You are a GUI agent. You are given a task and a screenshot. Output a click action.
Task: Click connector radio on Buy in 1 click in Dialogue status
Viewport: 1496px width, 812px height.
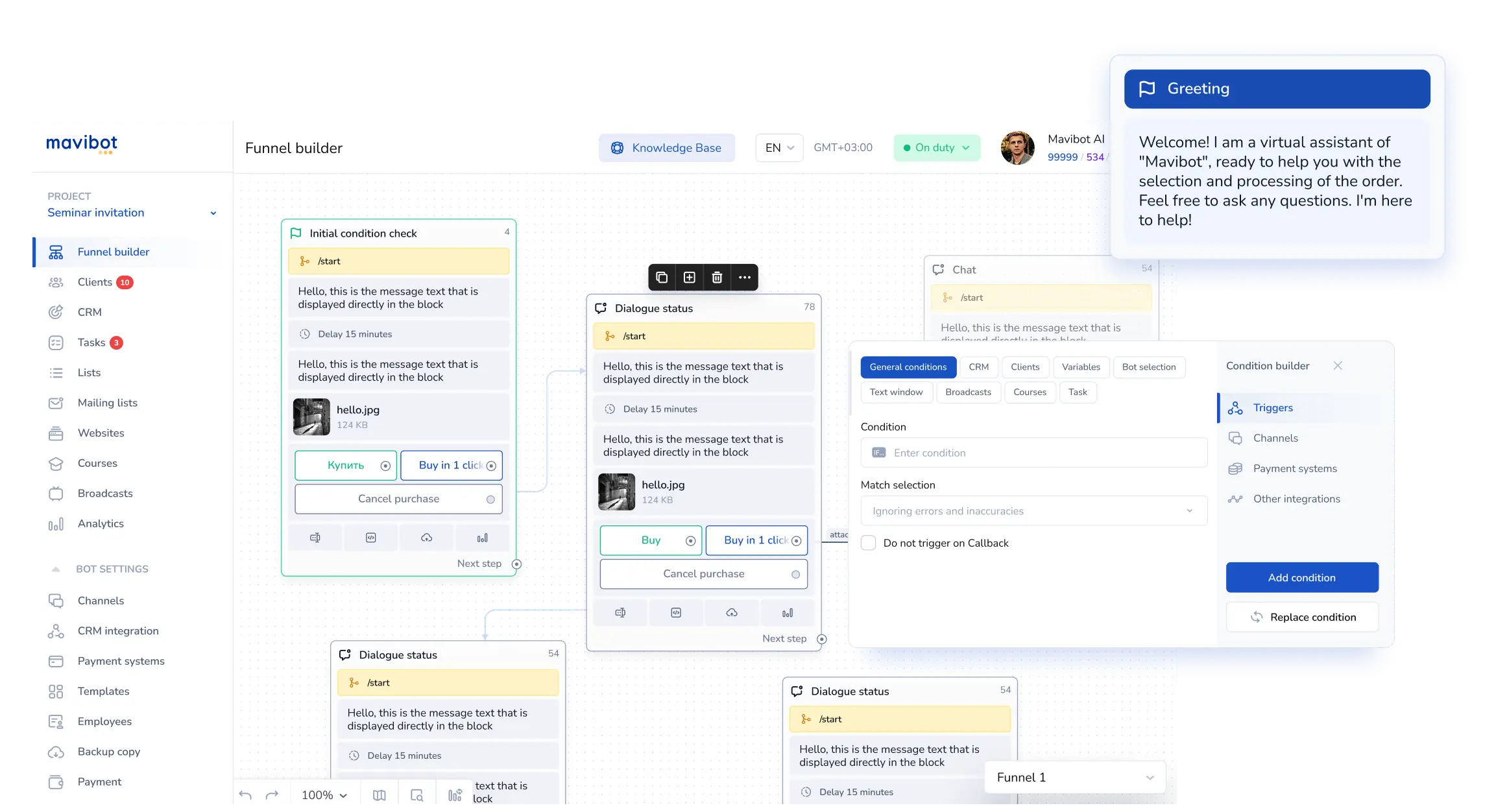pyautogui.click(x=796, y=541)
